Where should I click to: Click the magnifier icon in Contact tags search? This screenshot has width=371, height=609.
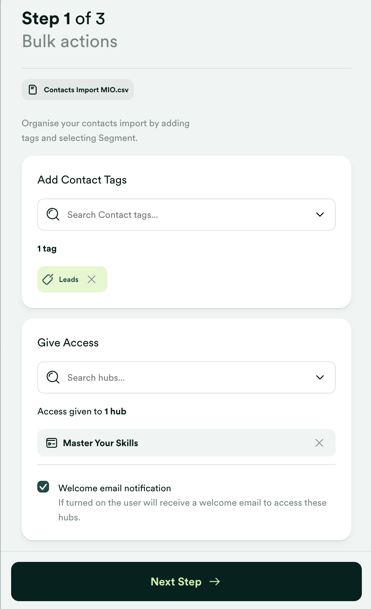[53, 214]
